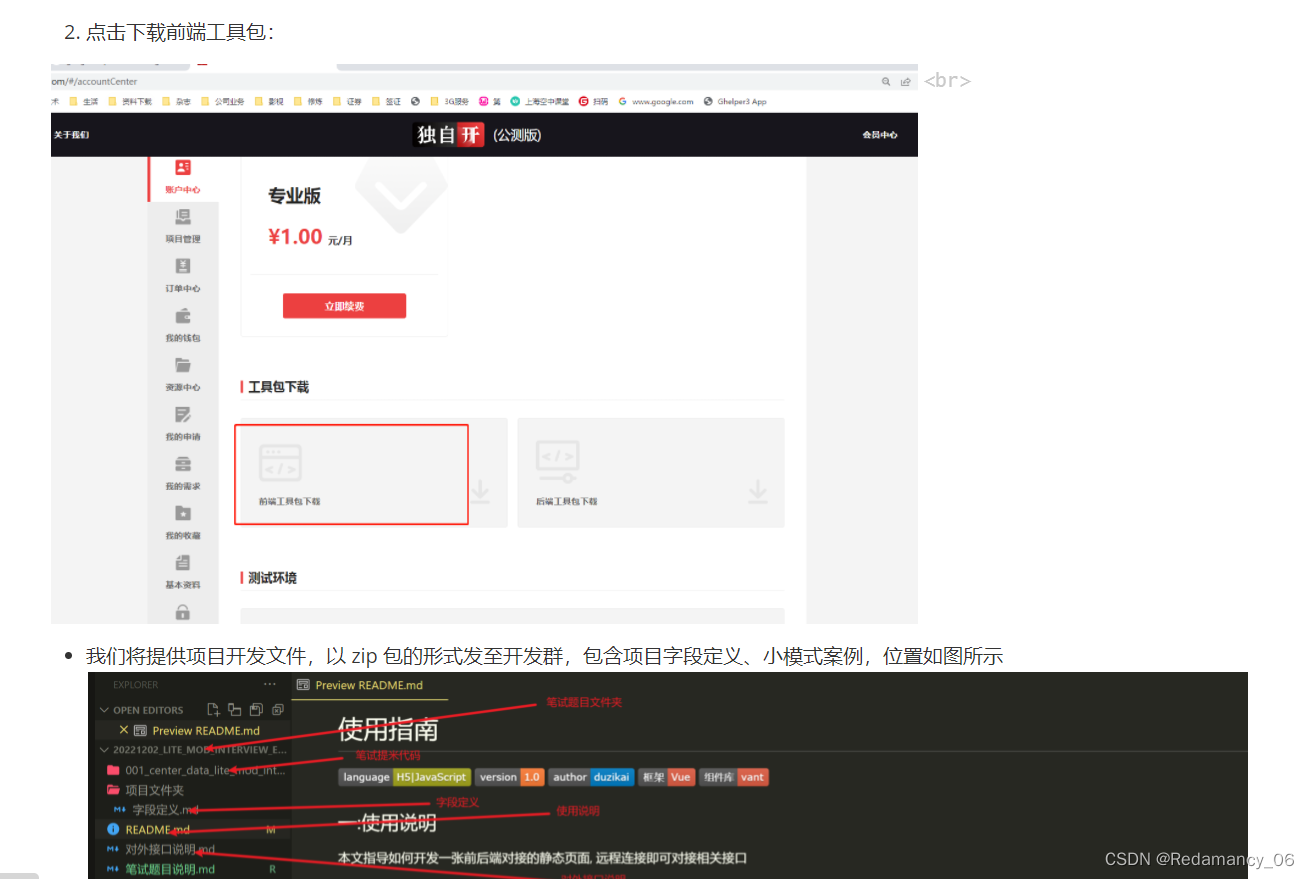The width and height of the screenshot is (1309, 879).
Task: Close the Preview README.md editor entry
Action: [124, 730]
